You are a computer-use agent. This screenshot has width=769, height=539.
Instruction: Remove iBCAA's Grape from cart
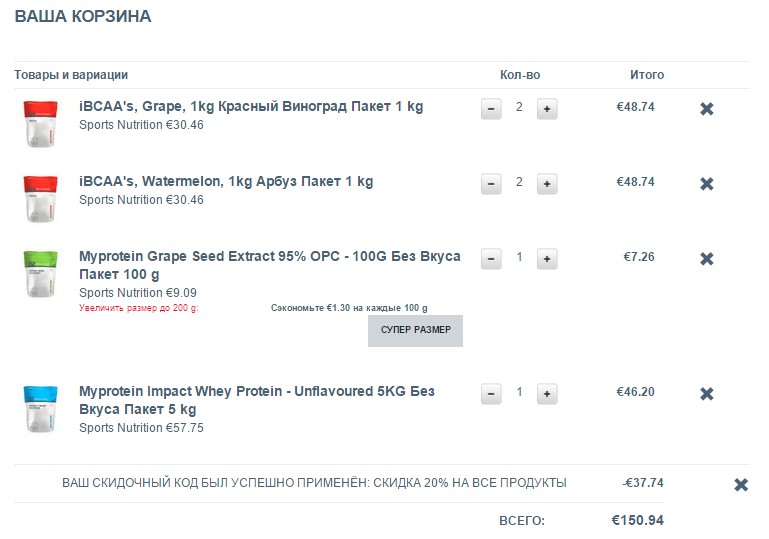[706, 108]
